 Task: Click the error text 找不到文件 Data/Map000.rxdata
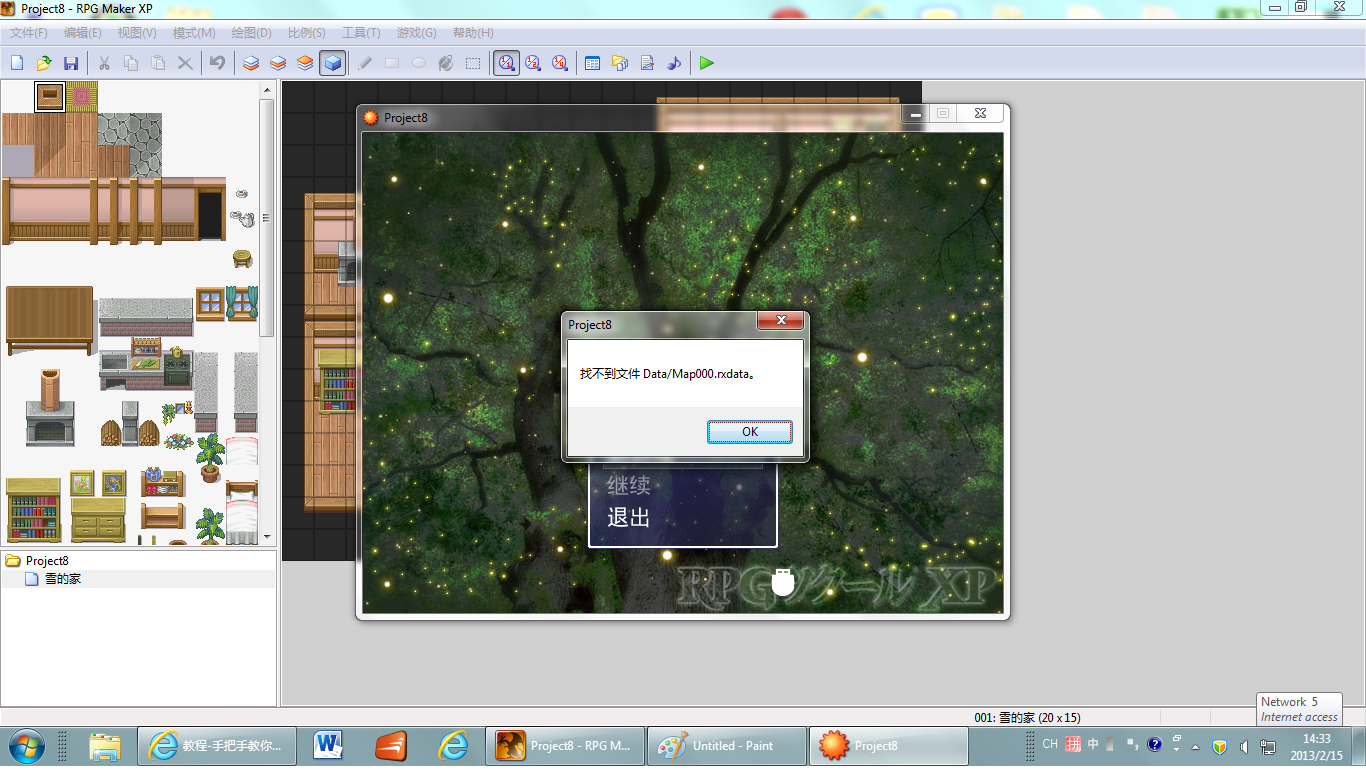(x=668, y=374)
